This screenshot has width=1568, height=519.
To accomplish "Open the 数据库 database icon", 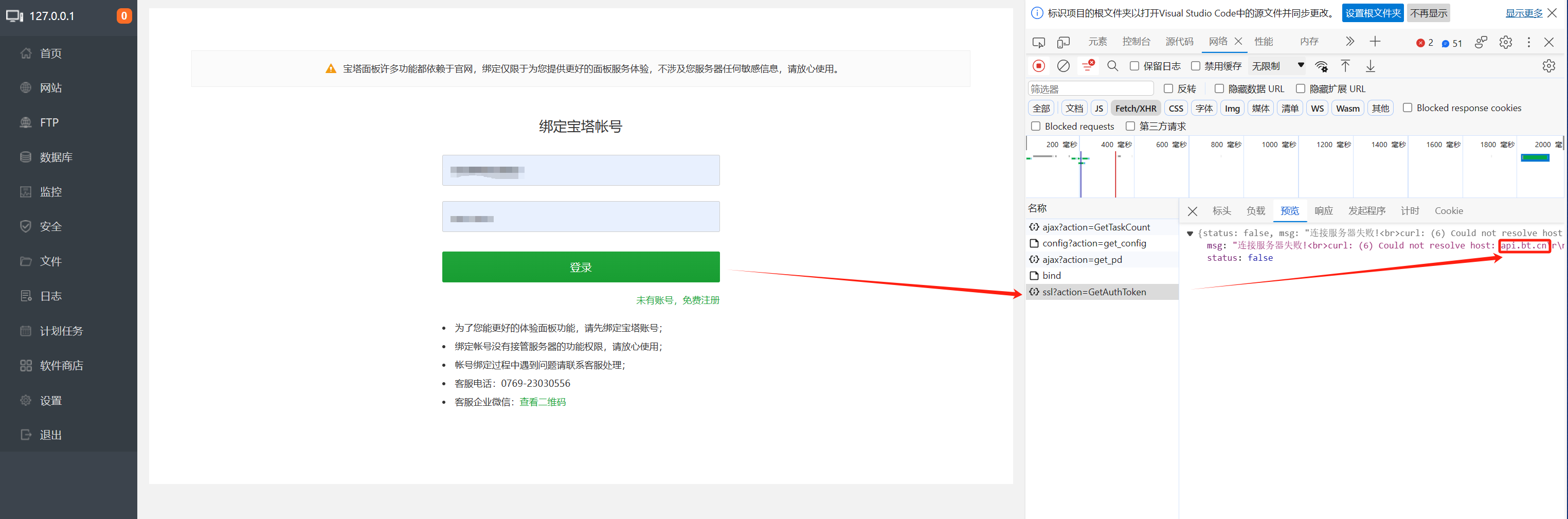I will tap(26, 157).
